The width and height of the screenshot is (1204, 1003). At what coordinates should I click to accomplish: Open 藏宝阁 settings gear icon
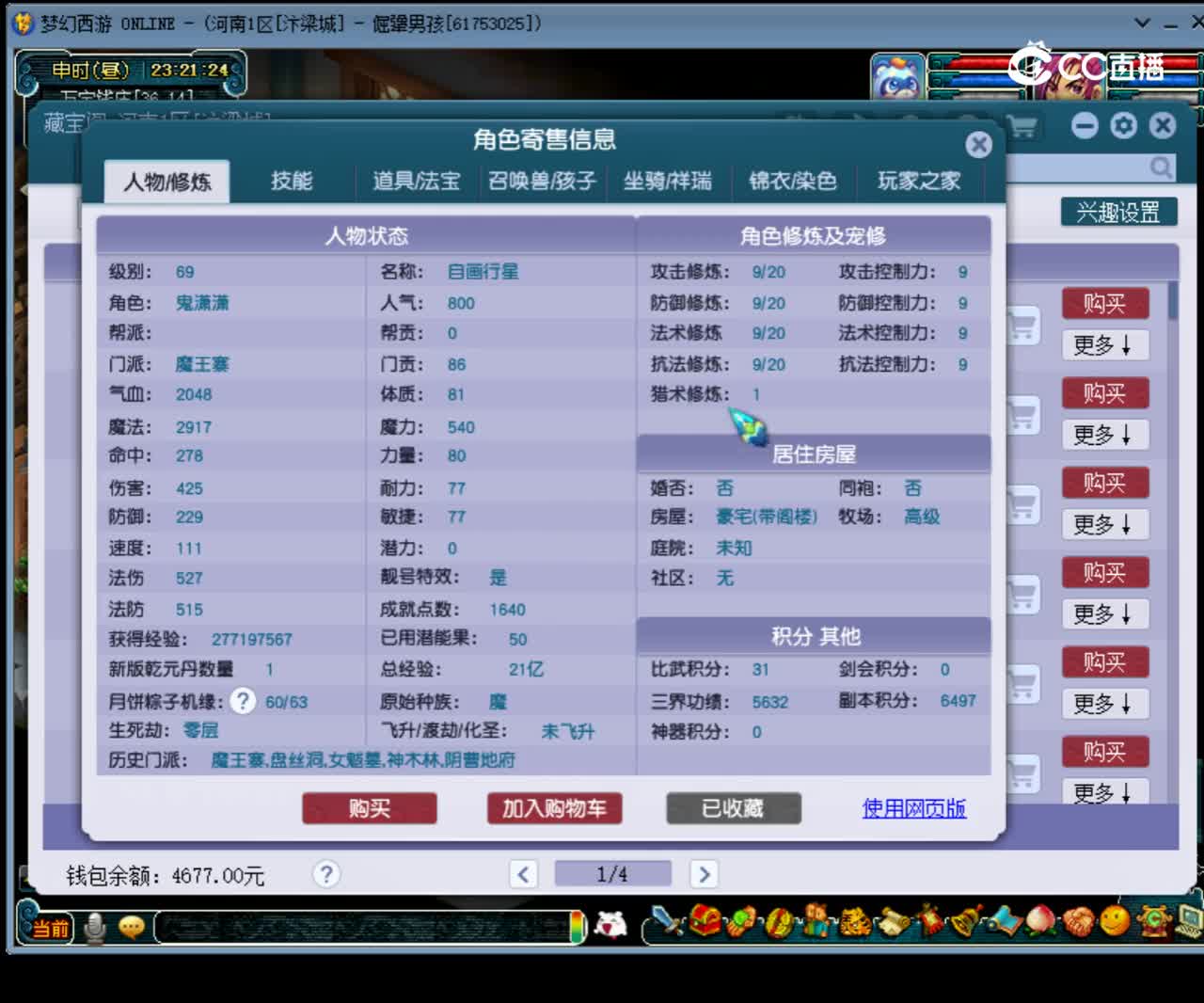point(1123,125)
